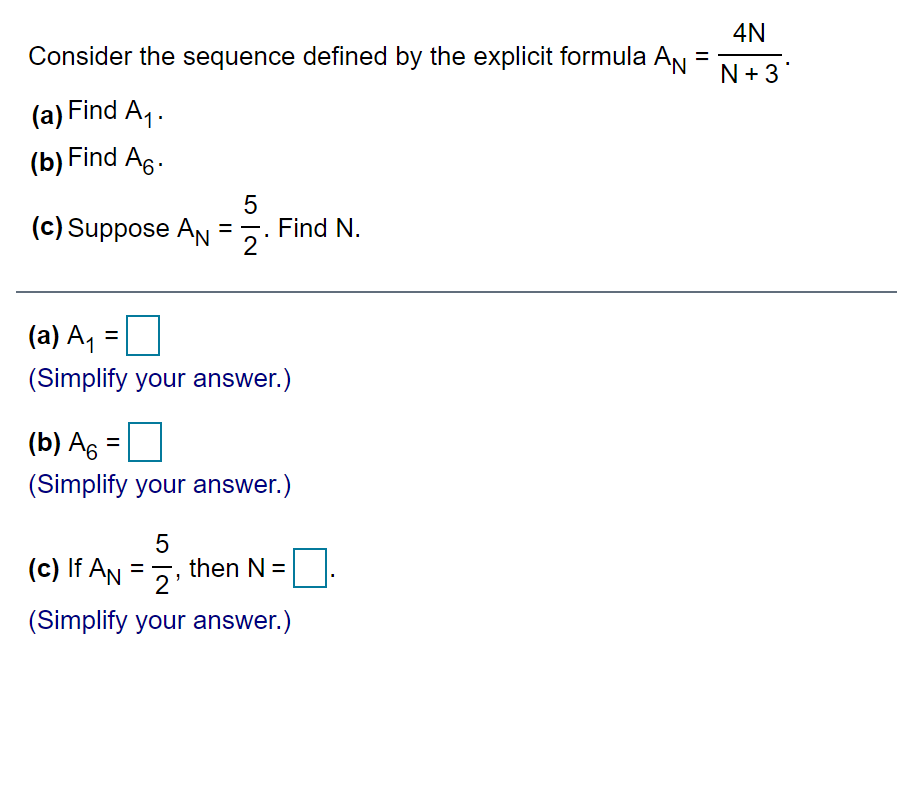The image size is (897, 801).
Task: Click the empty box in the N = statement
Action: tap(309, 568)
